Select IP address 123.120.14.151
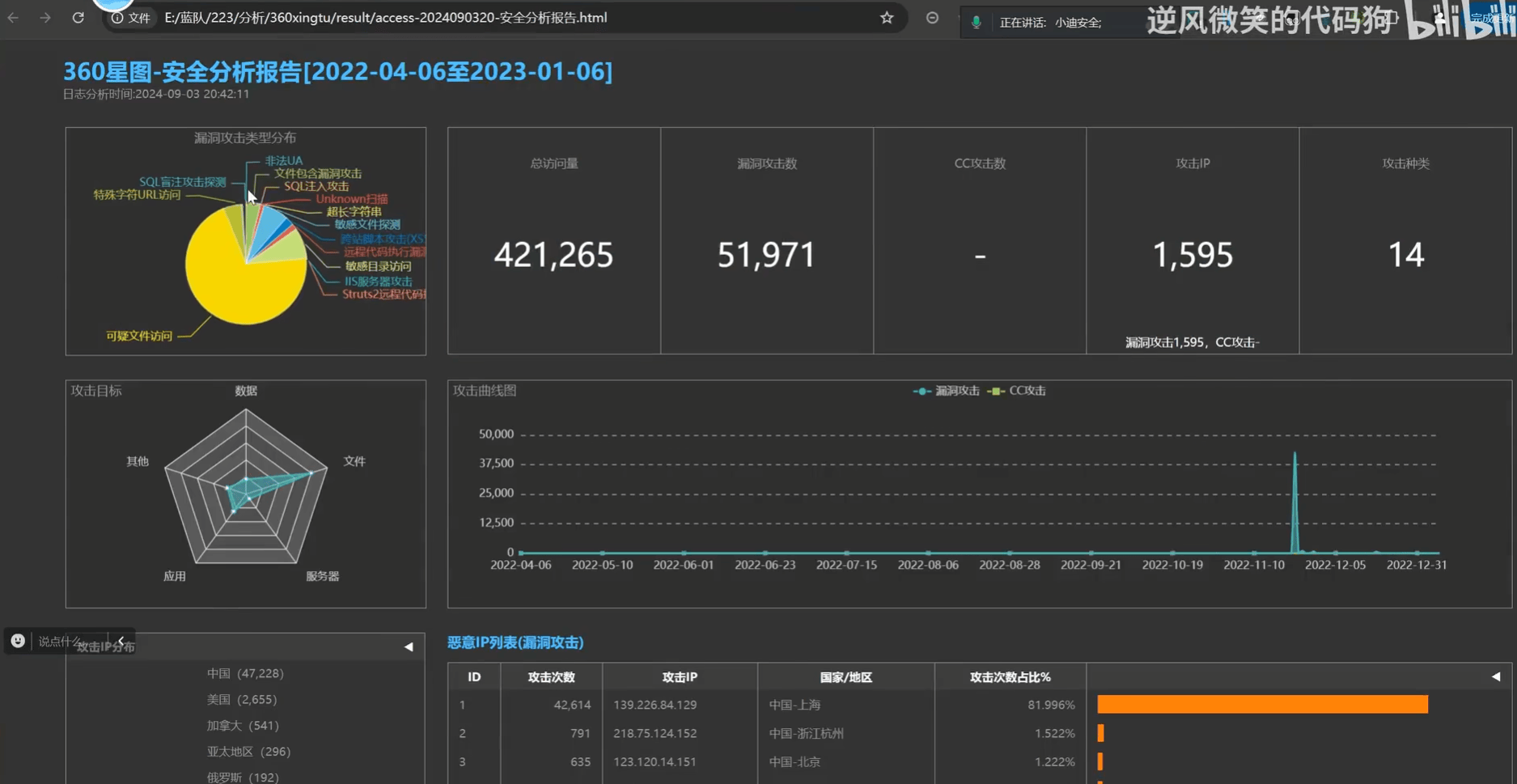1517x784 pixels. point(655,761)
